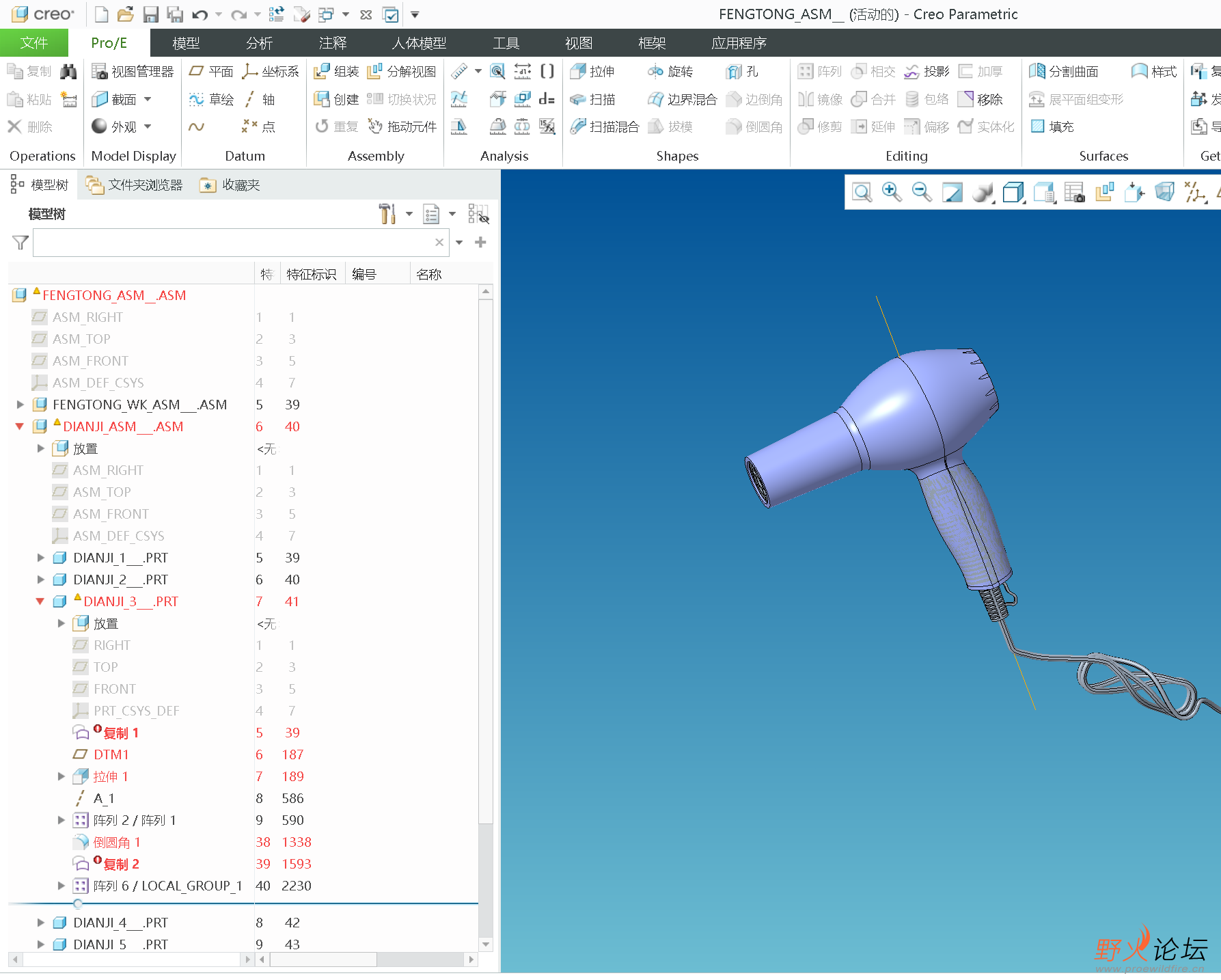Click the Exploded View (分解视图) icon
The width and height of the screenshot is (1221, 980).
click(374, 72)
